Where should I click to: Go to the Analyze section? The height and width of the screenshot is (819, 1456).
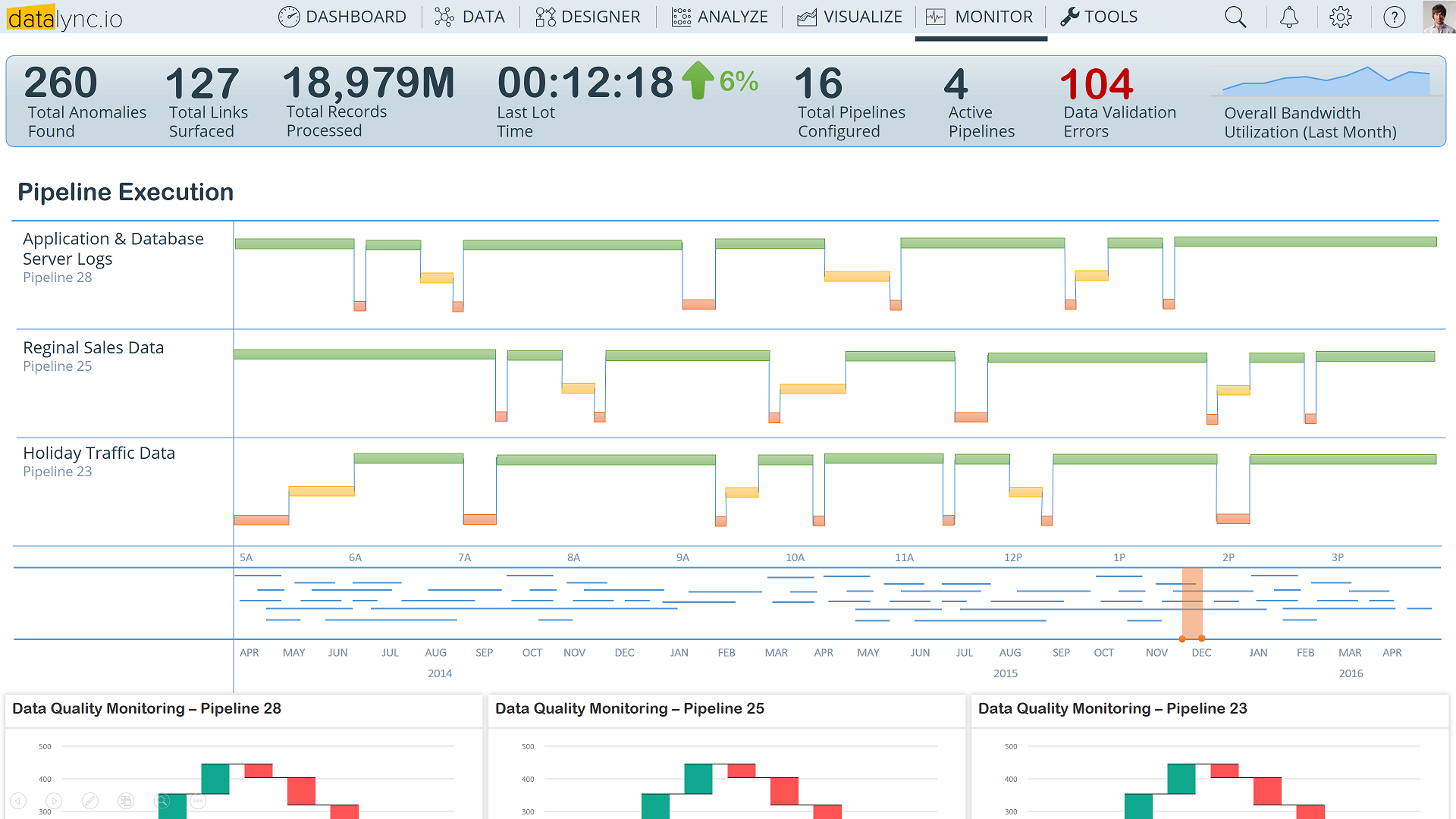(720, 17)
